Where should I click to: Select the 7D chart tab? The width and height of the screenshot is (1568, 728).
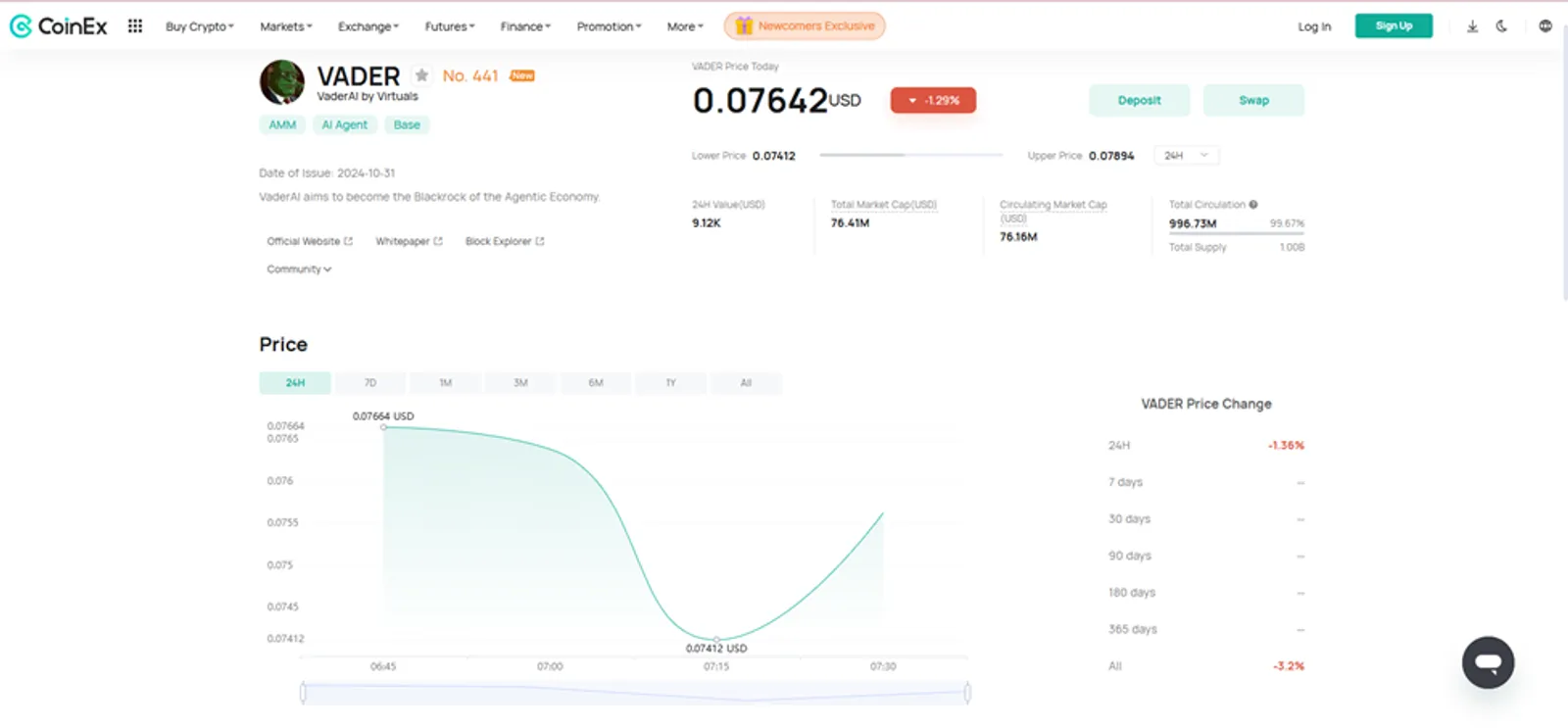click(x=370, y=383)
